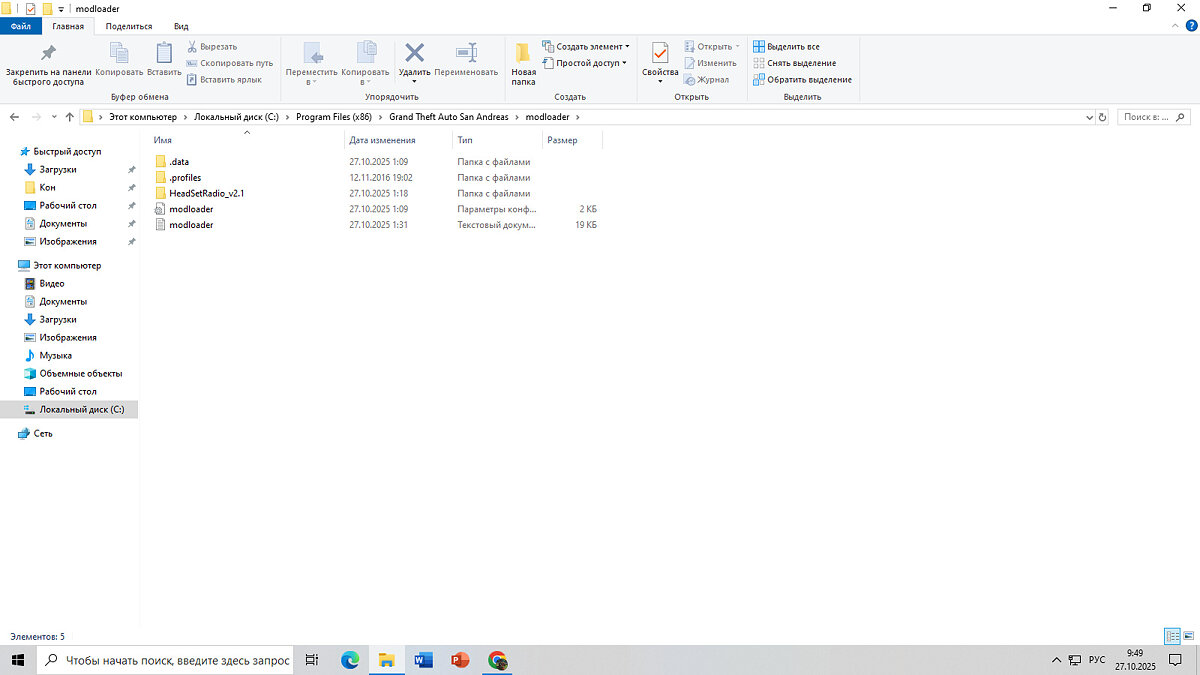The width and height of the screenshot is (1200, 675).
Task: Click the Rename icon in the ribbon
Action: pos(466,55)
